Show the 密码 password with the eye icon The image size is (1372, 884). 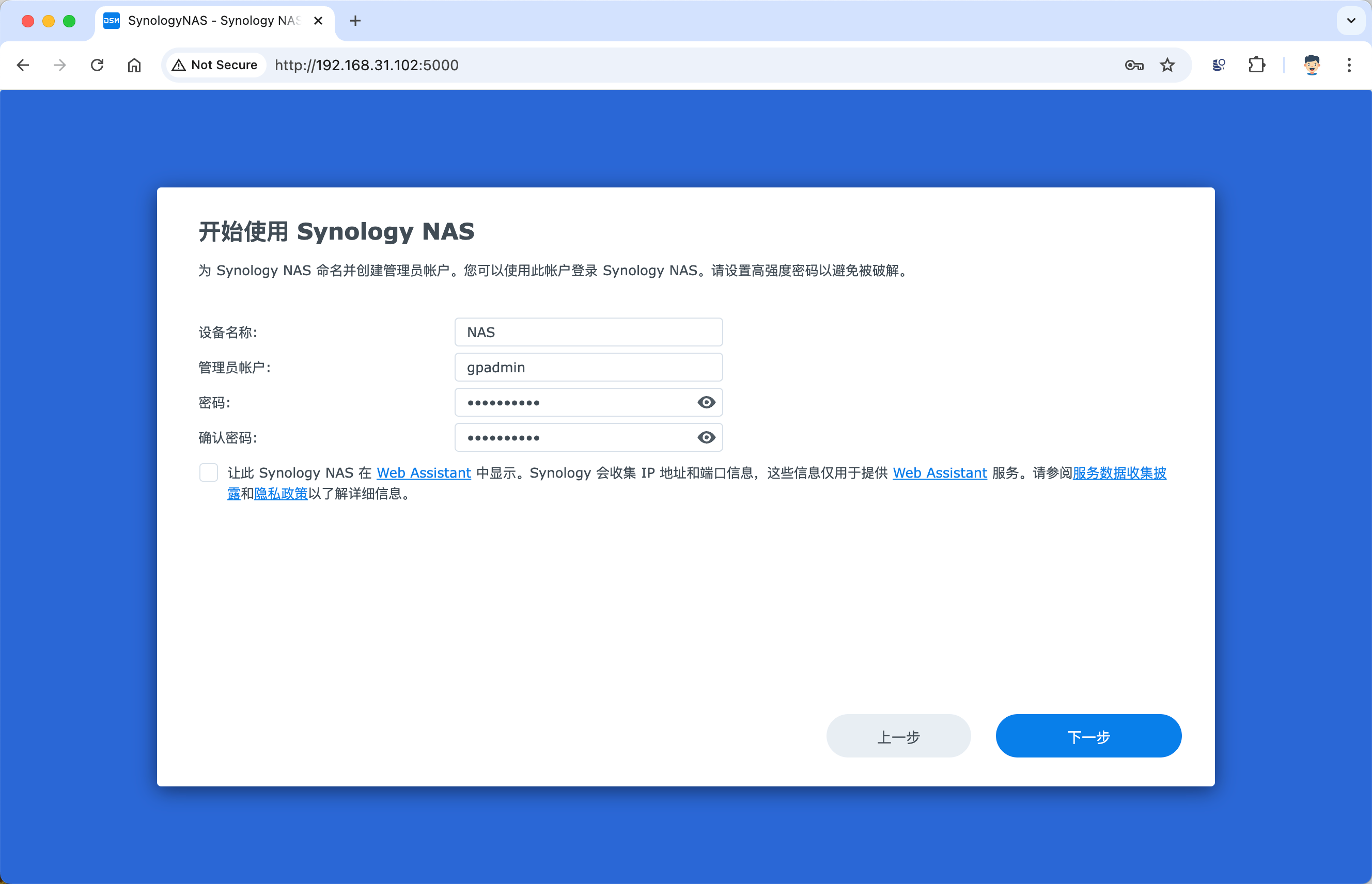pyautogui.click(x=706, y=402)
